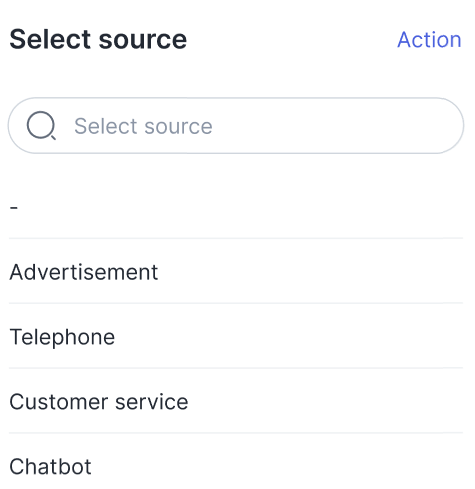Click the magnifying glass search icon
This screenshot has width=475, height=489.
[x=41, y=126]
